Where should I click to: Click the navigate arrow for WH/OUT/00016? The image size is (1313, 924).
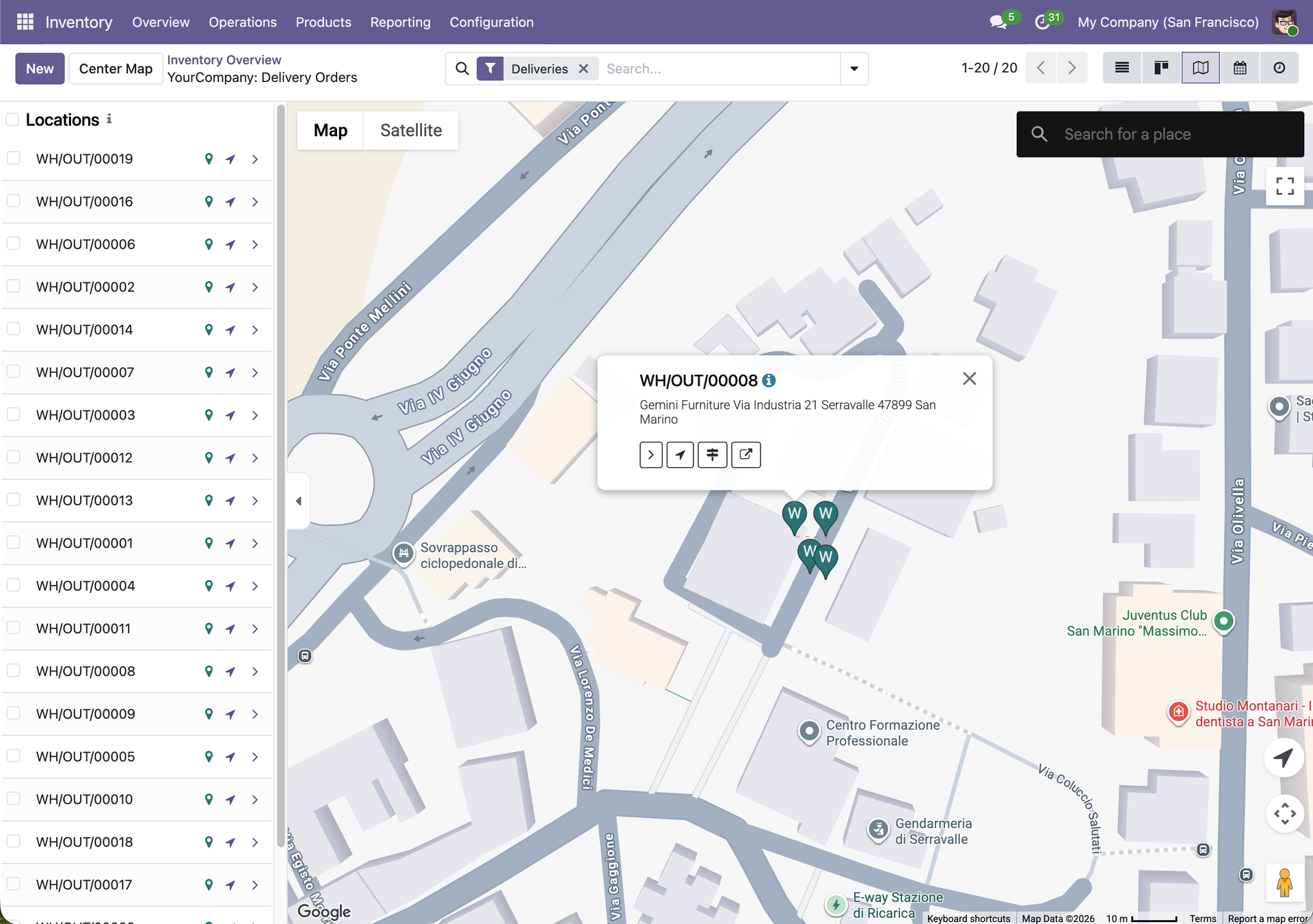coord(230,202)
